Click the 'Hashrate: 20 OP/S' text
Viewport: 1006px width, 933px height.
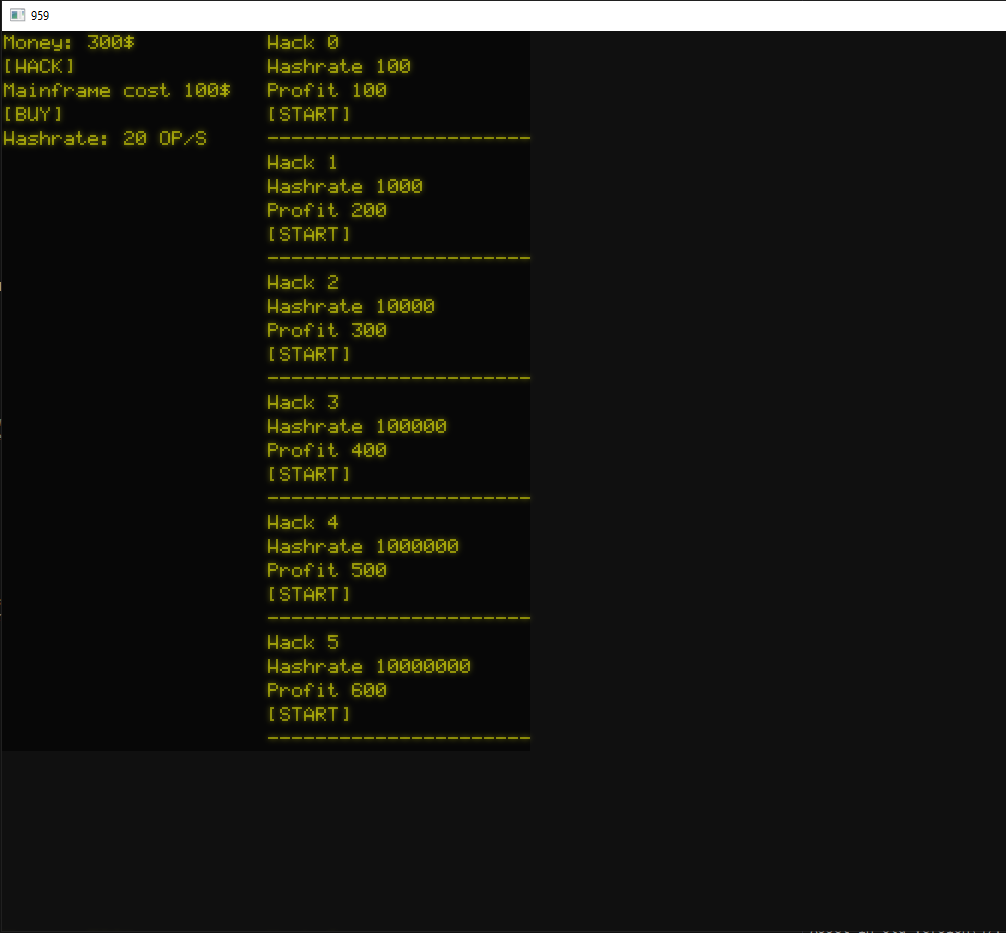point(105,139)
